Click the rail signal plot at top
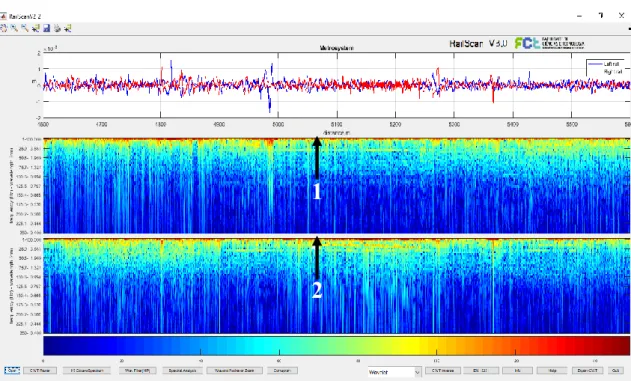This screenshot has height=381, width=631. click(336, 85)
